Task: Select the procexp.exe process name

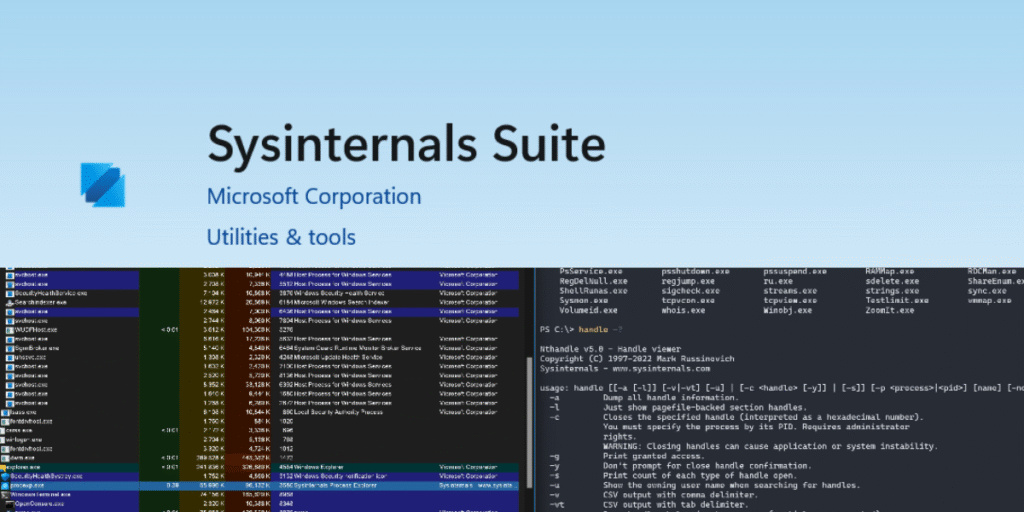Action: pos(27,486)
